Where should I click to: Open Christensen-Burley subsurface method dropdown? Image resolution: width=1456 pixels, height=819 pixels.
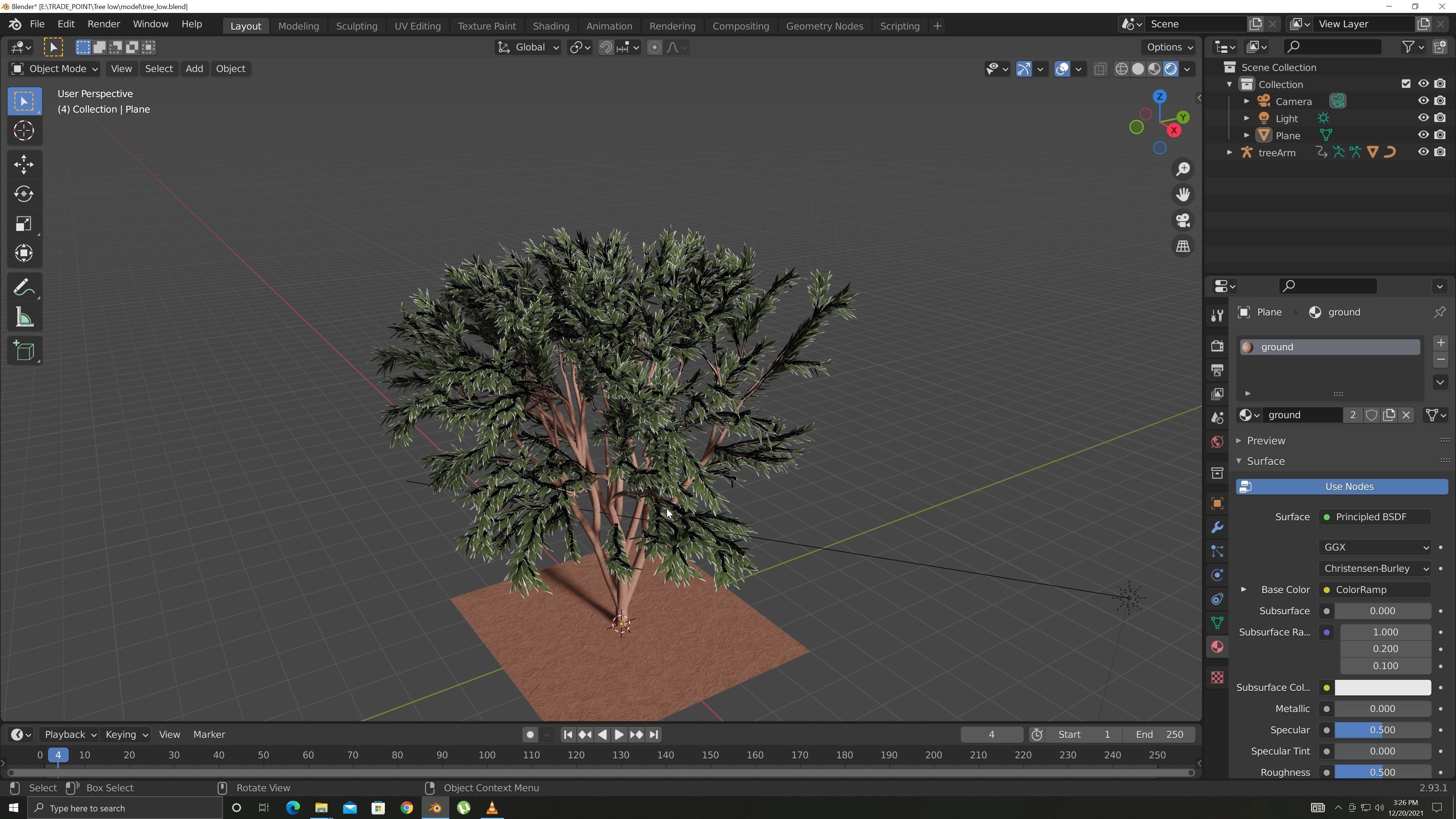pyautogui.click(x=1374, y=569)
